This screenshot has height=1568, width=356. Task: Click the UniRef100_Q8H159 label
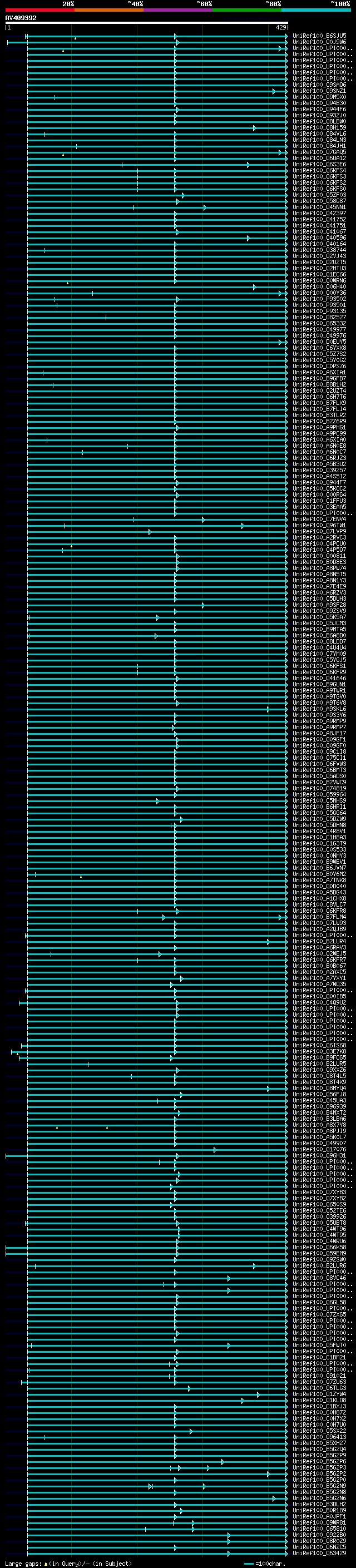tap(319, 128)
